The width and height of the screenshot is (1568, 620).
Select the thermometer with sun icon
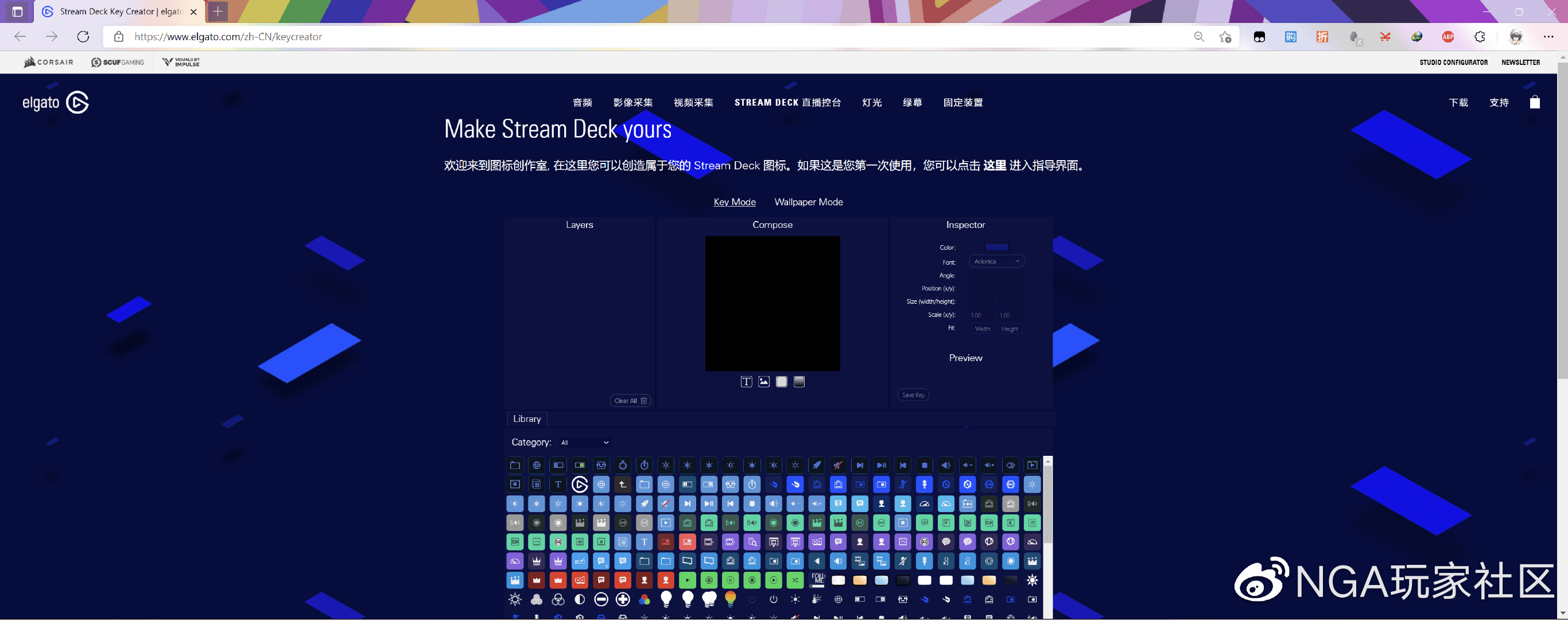(x=817, y=599)
